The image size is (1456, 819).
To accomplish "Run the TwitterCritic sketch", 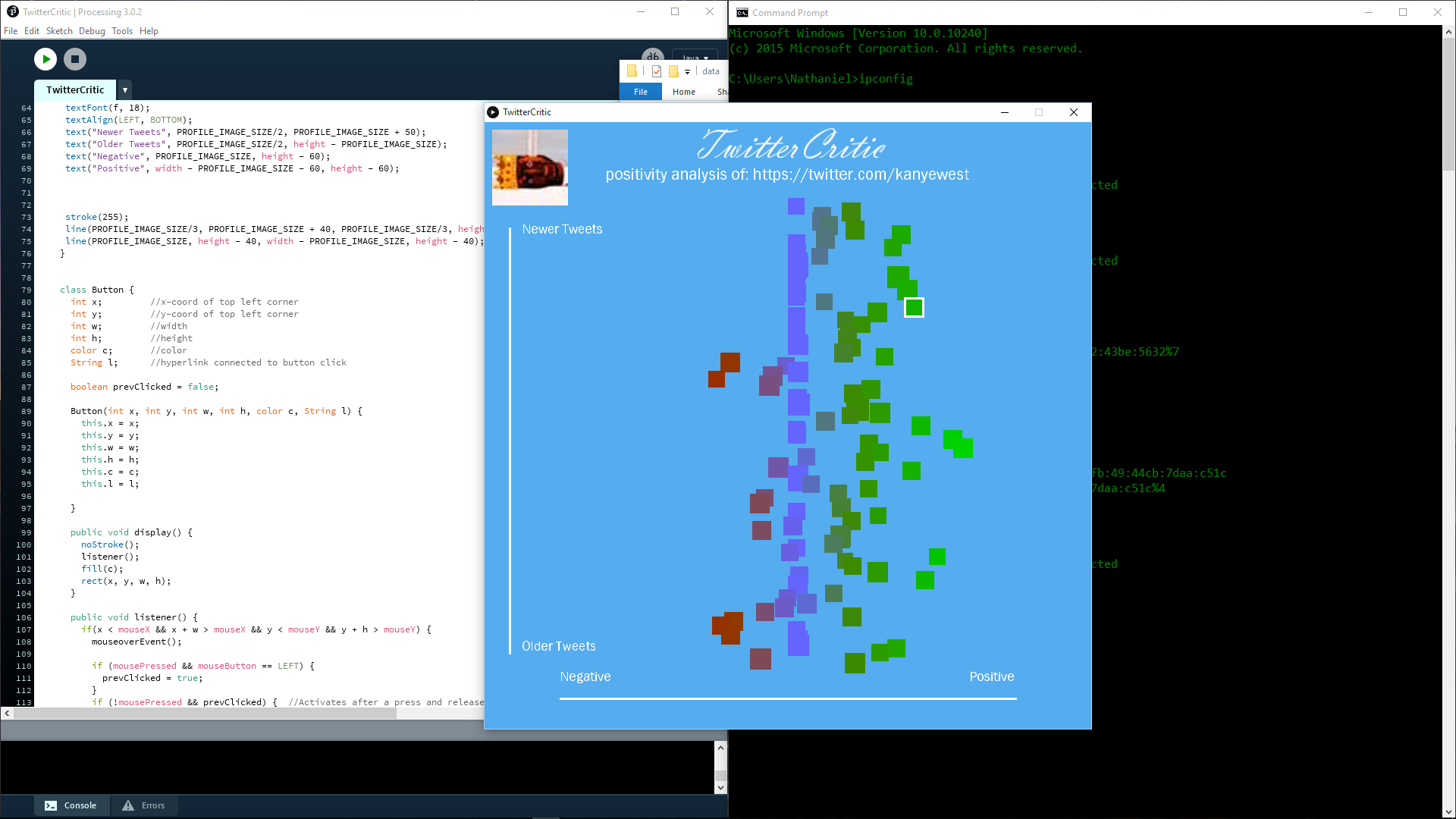I will [45, 59].
